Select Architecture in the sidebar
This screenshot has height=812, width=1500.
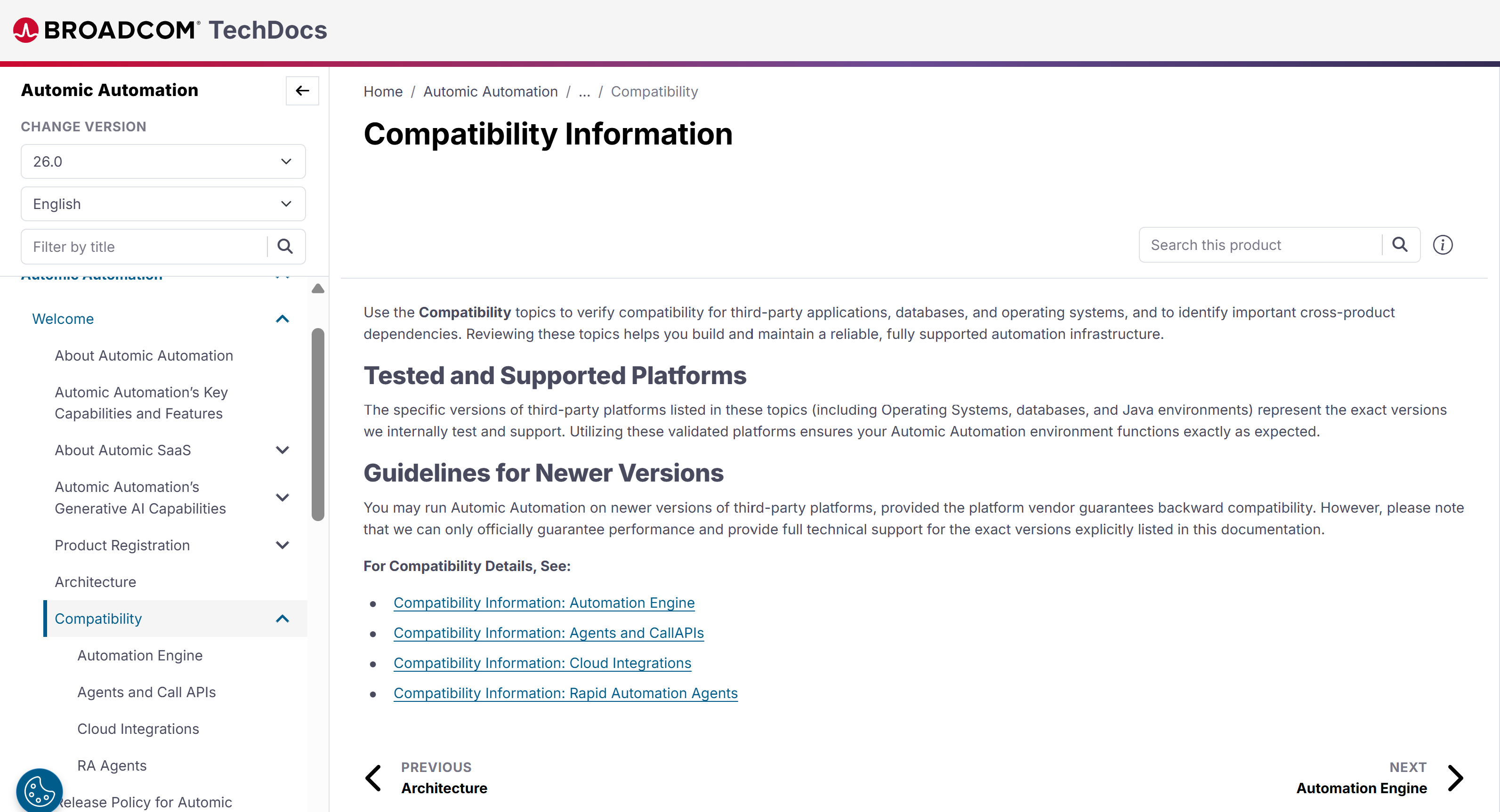(x=96, y=582)
